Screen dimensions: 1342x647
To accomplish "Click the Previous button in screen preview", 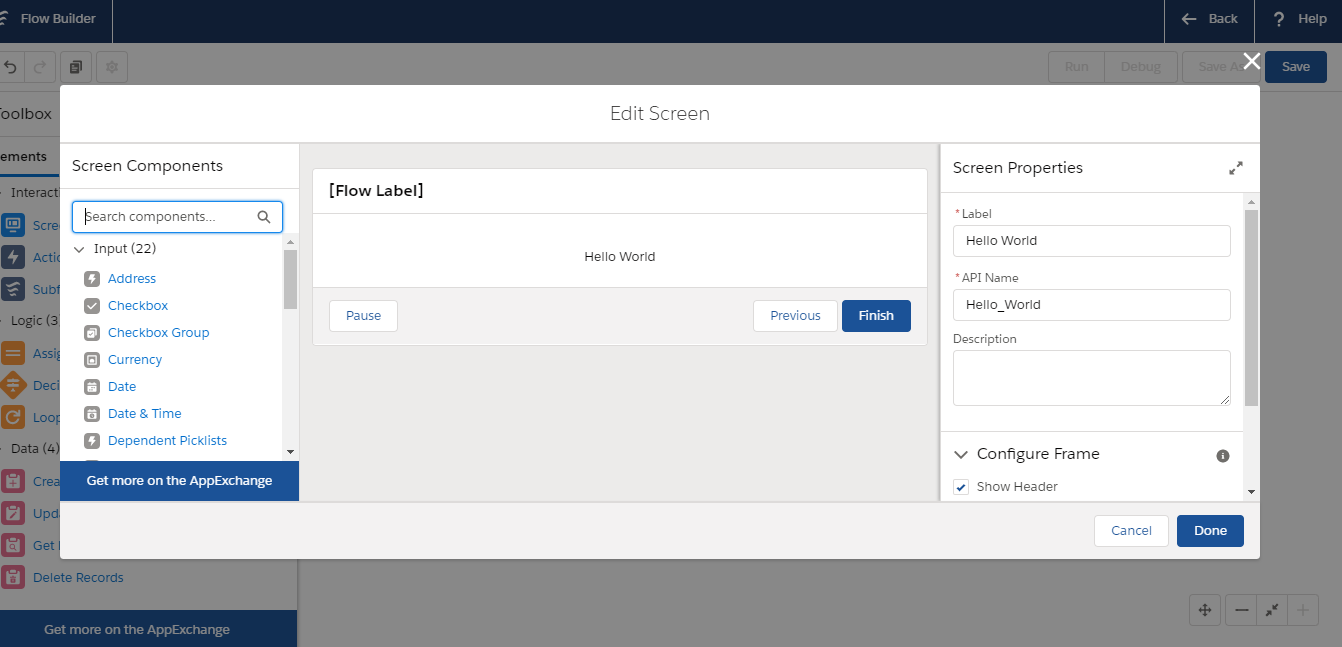I will pyautogui.click(x=795, y=316).
